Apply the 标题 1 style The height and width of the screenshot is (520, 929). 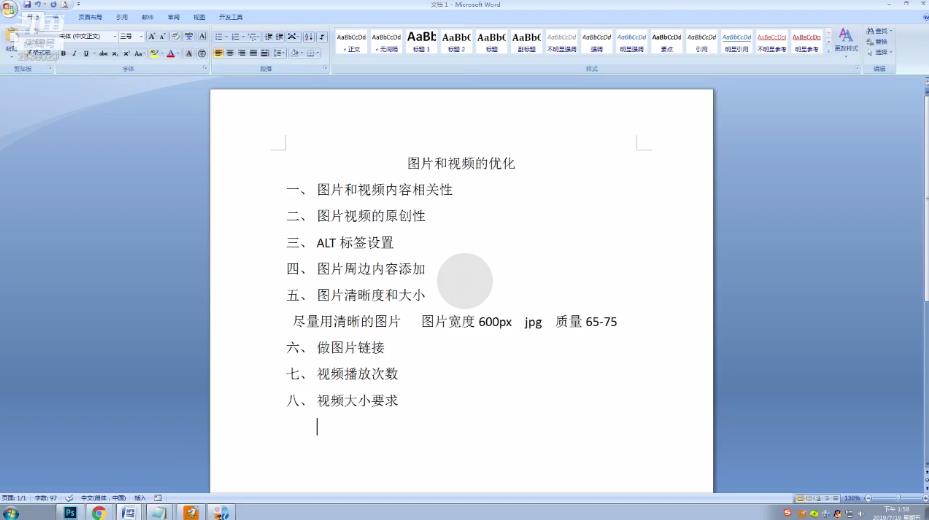point(421,41)
